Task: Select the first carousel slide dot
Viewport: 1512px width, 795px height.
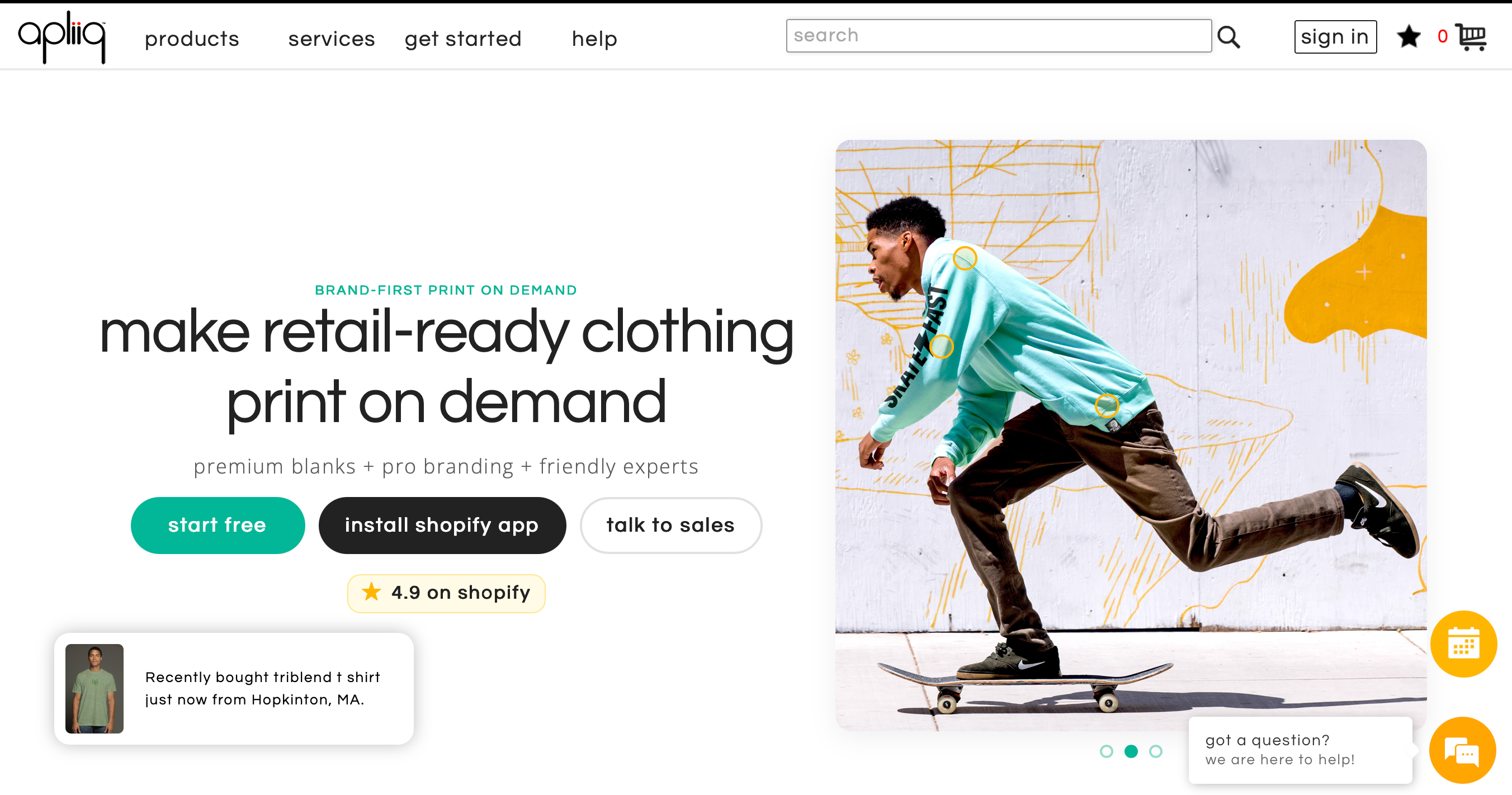Action: [1106, 751]
